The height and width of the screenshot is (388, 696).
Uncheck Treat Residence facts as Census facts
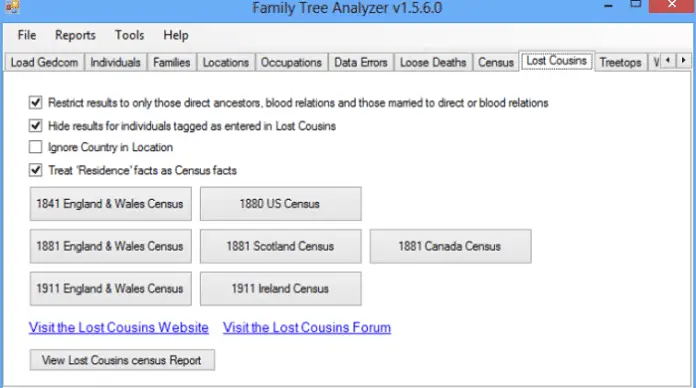(36, 170)
